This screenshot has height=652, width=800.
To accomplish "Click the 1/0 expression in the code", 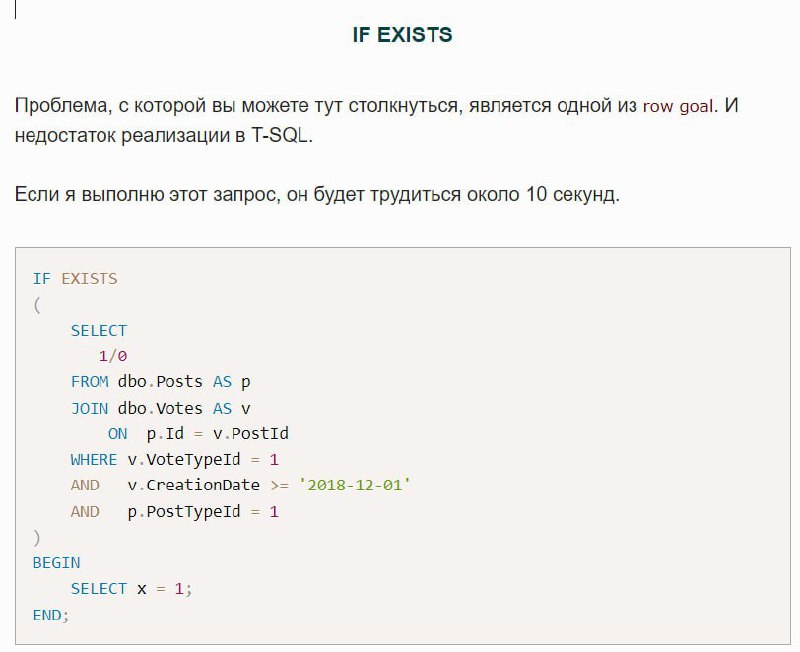I will (x=113, y=356).
